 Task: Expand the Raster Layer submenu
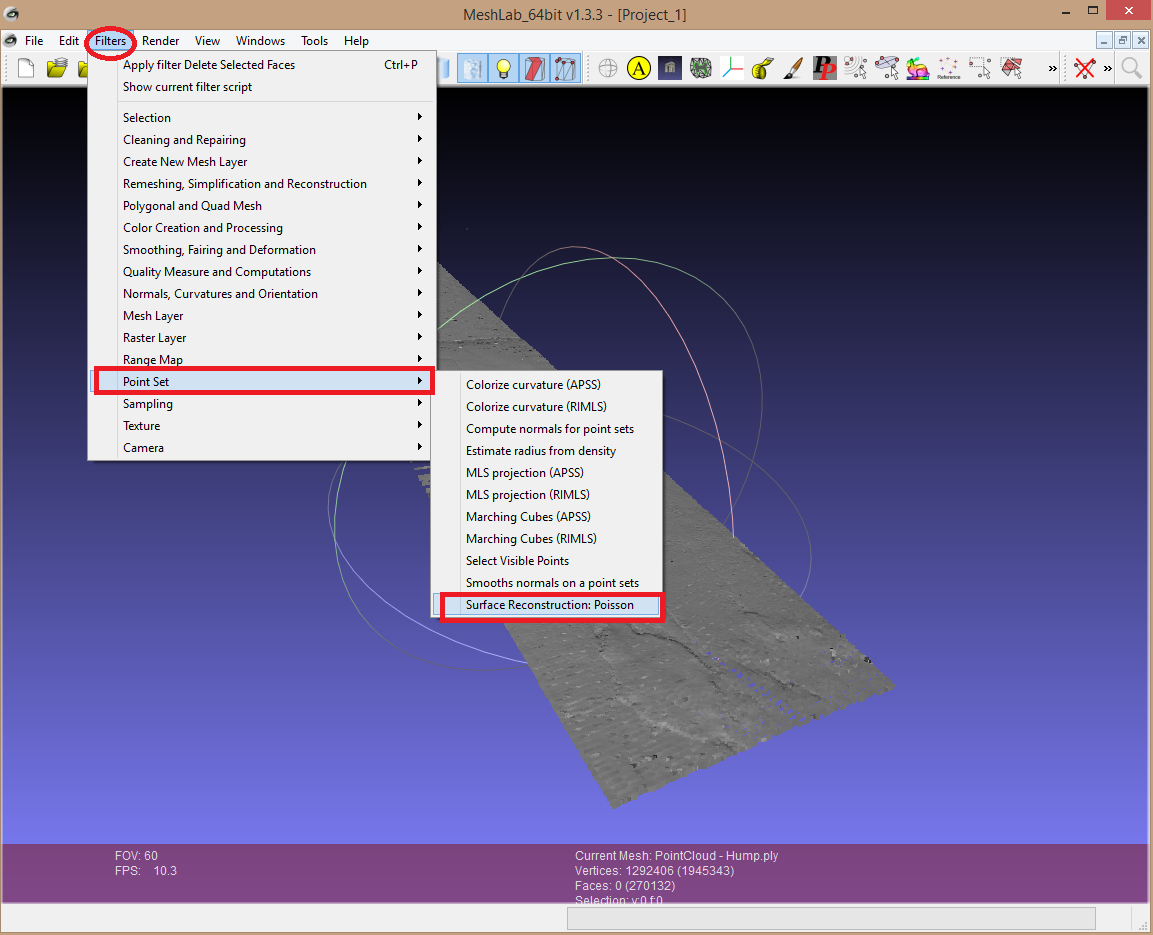coord(262,338)
